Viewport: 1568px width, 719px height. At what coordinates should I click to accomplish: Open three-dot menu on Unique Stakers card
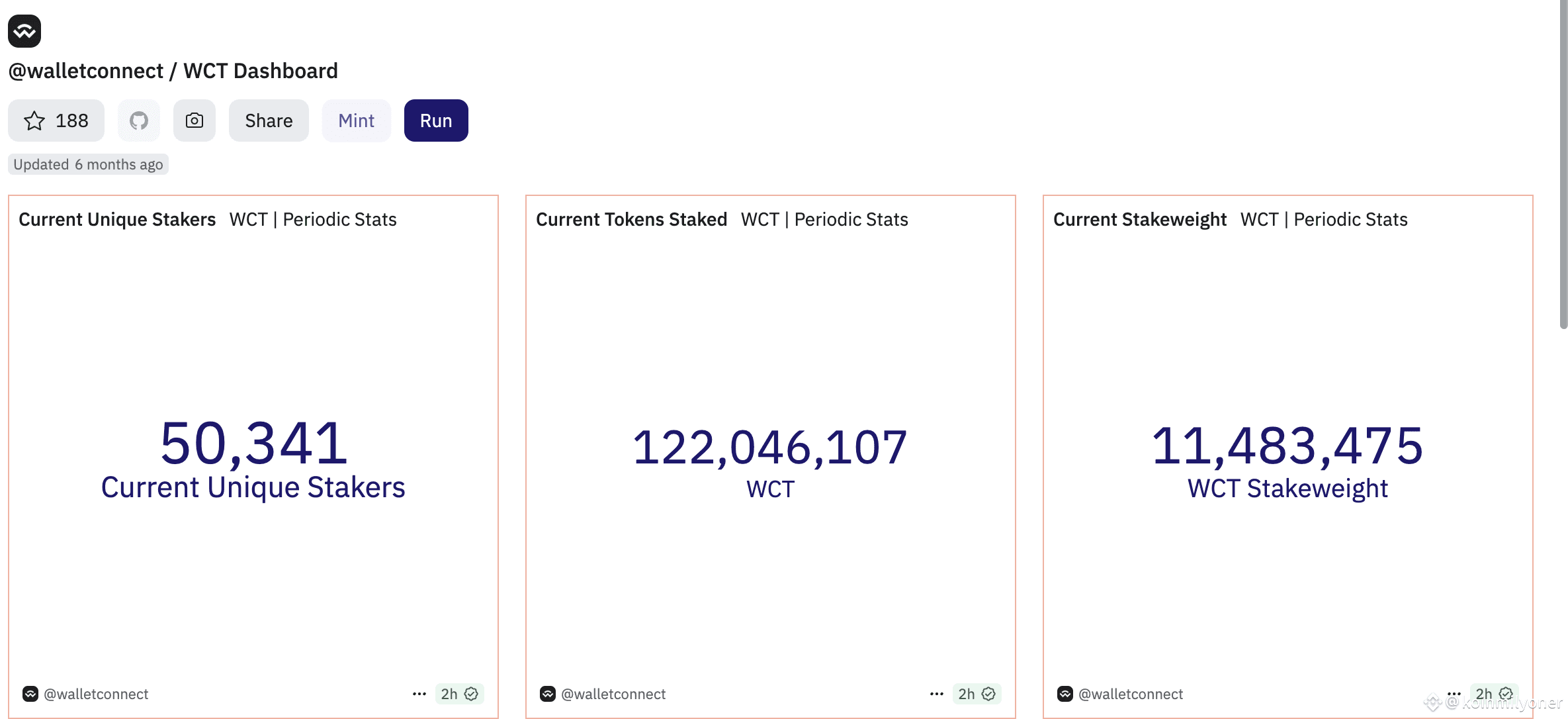point(419,694)
